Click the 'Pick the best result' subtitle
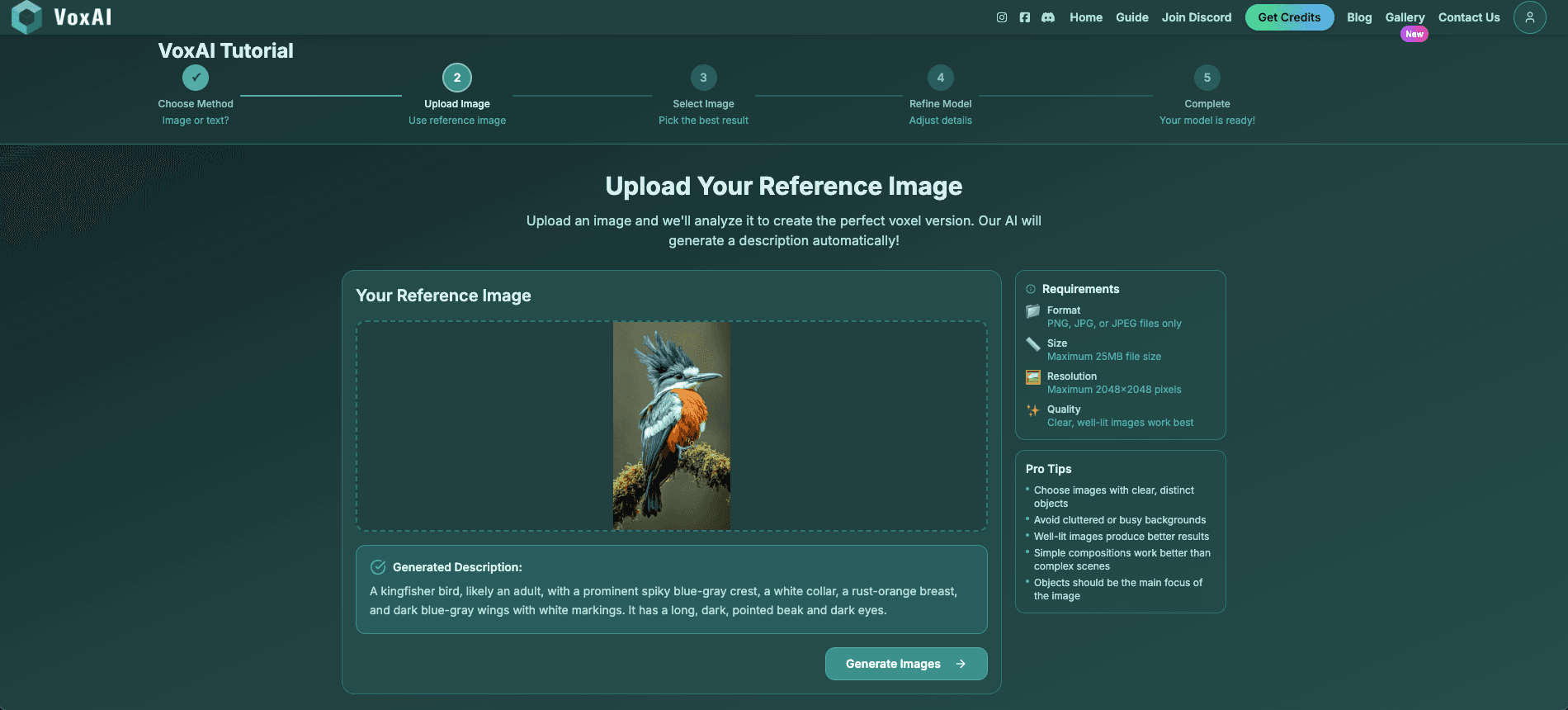 pyautogui.click(x=703, y=121)
